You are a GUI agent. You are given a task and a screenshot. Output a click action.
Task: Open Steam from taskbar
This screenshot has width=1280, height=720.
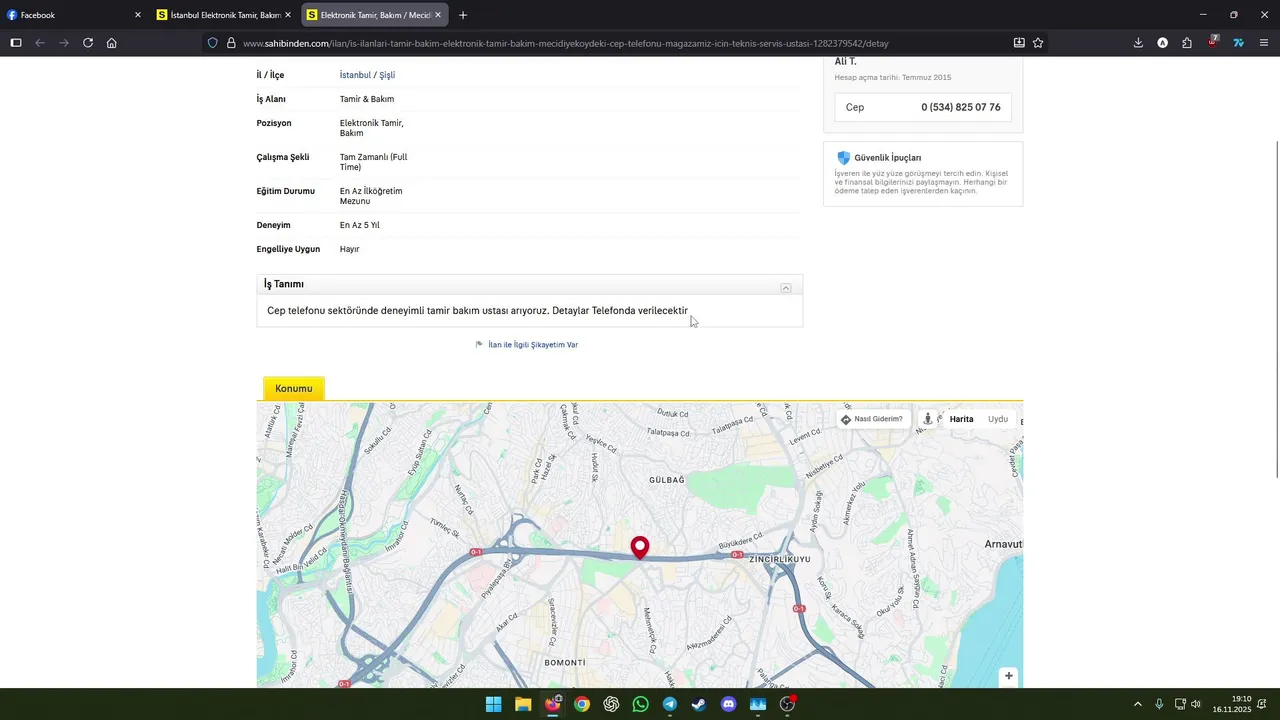699,704
